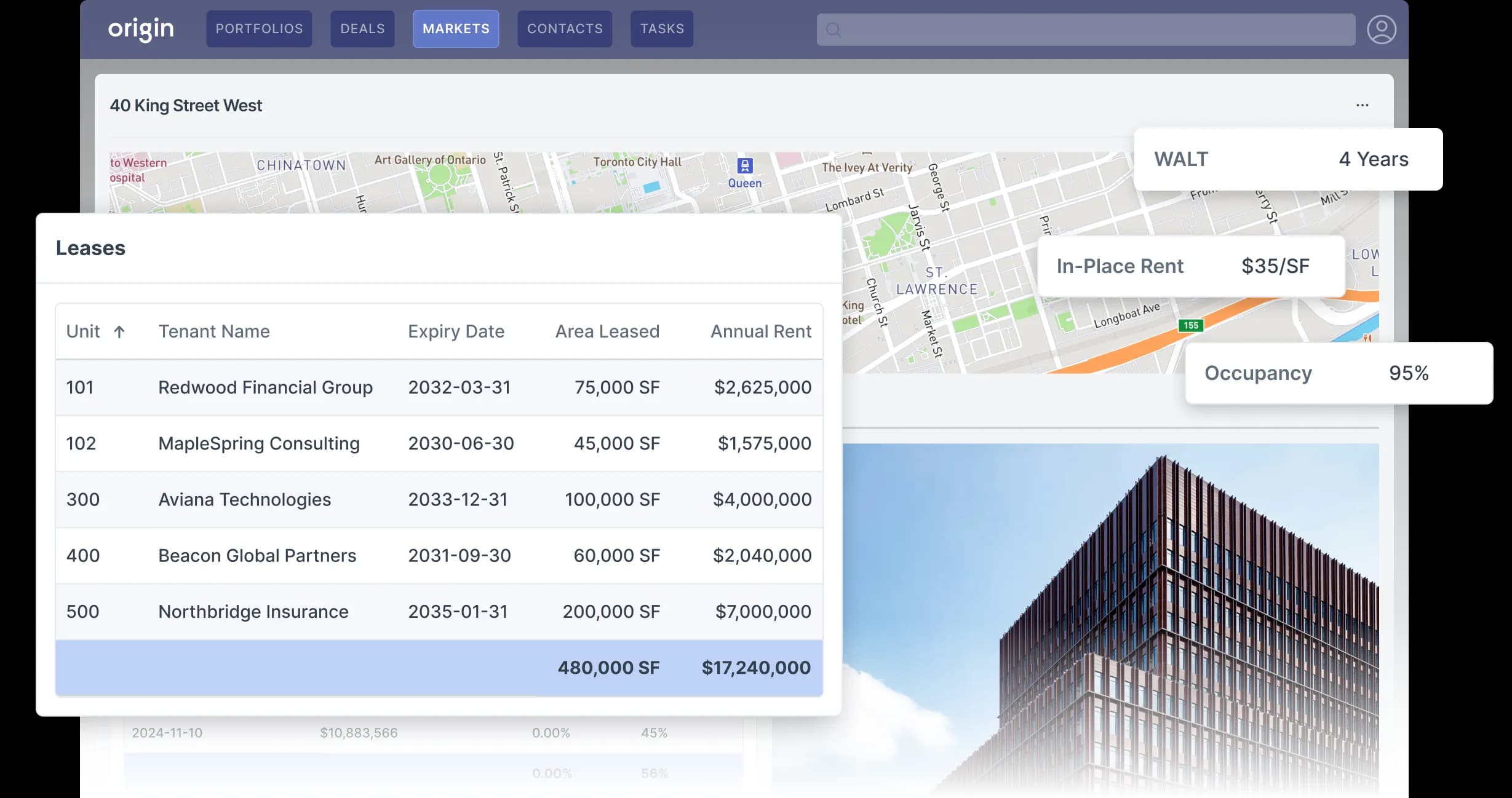Switch to the Deals tab
Screen dimensions: 1512x798
362,29
